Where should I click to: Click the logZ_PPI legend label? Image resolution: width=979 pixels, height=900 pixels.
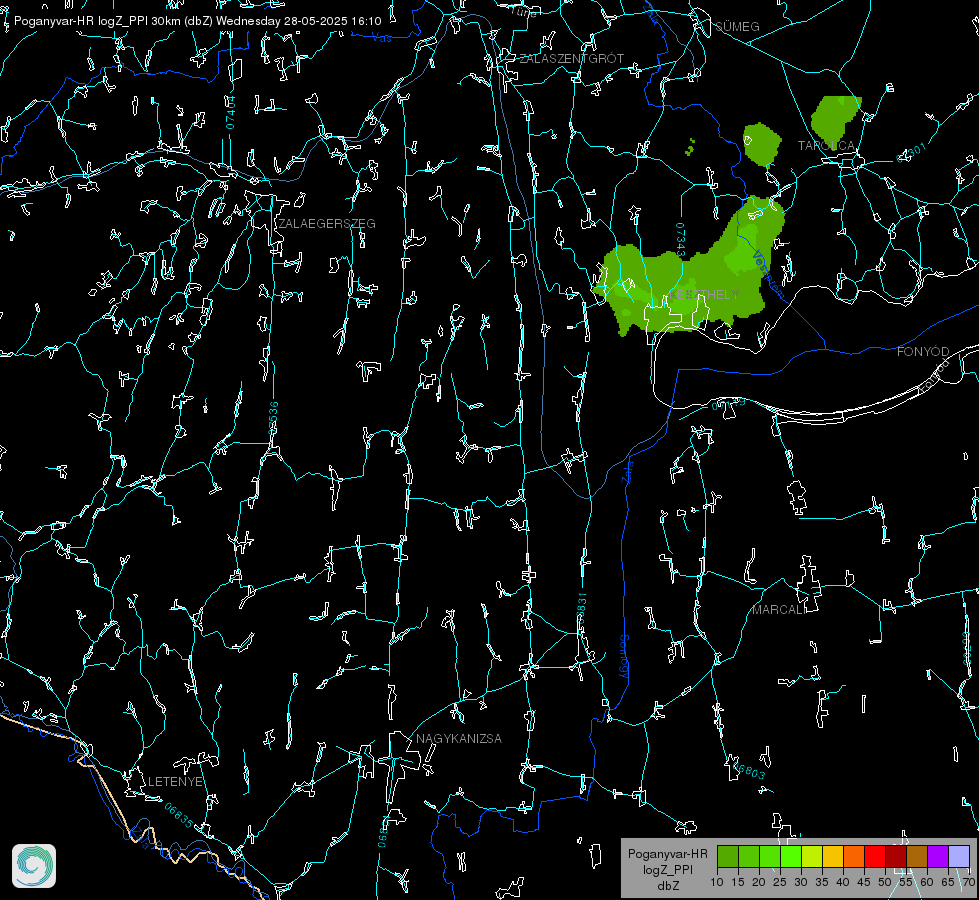[667, 869]
